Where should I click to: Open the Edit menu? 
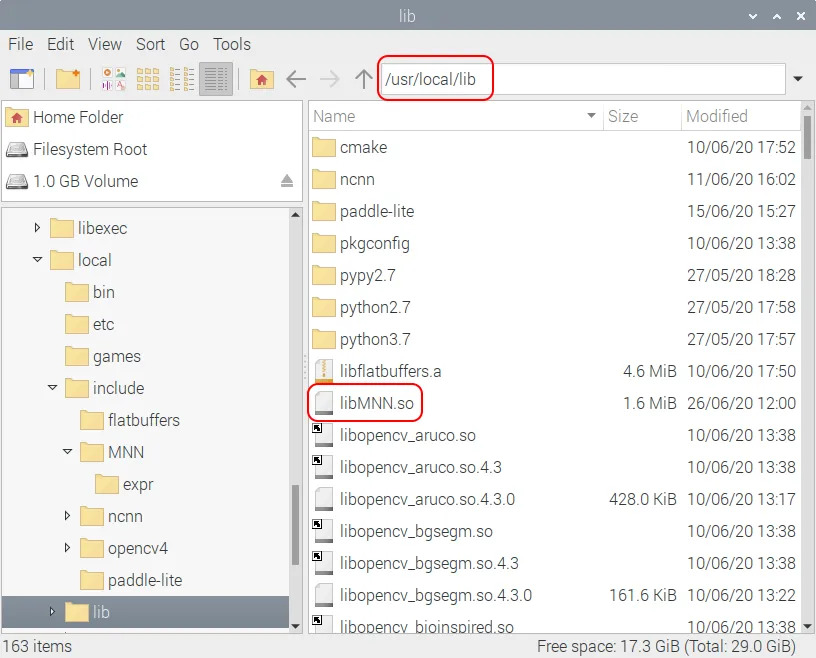point(60,44)
